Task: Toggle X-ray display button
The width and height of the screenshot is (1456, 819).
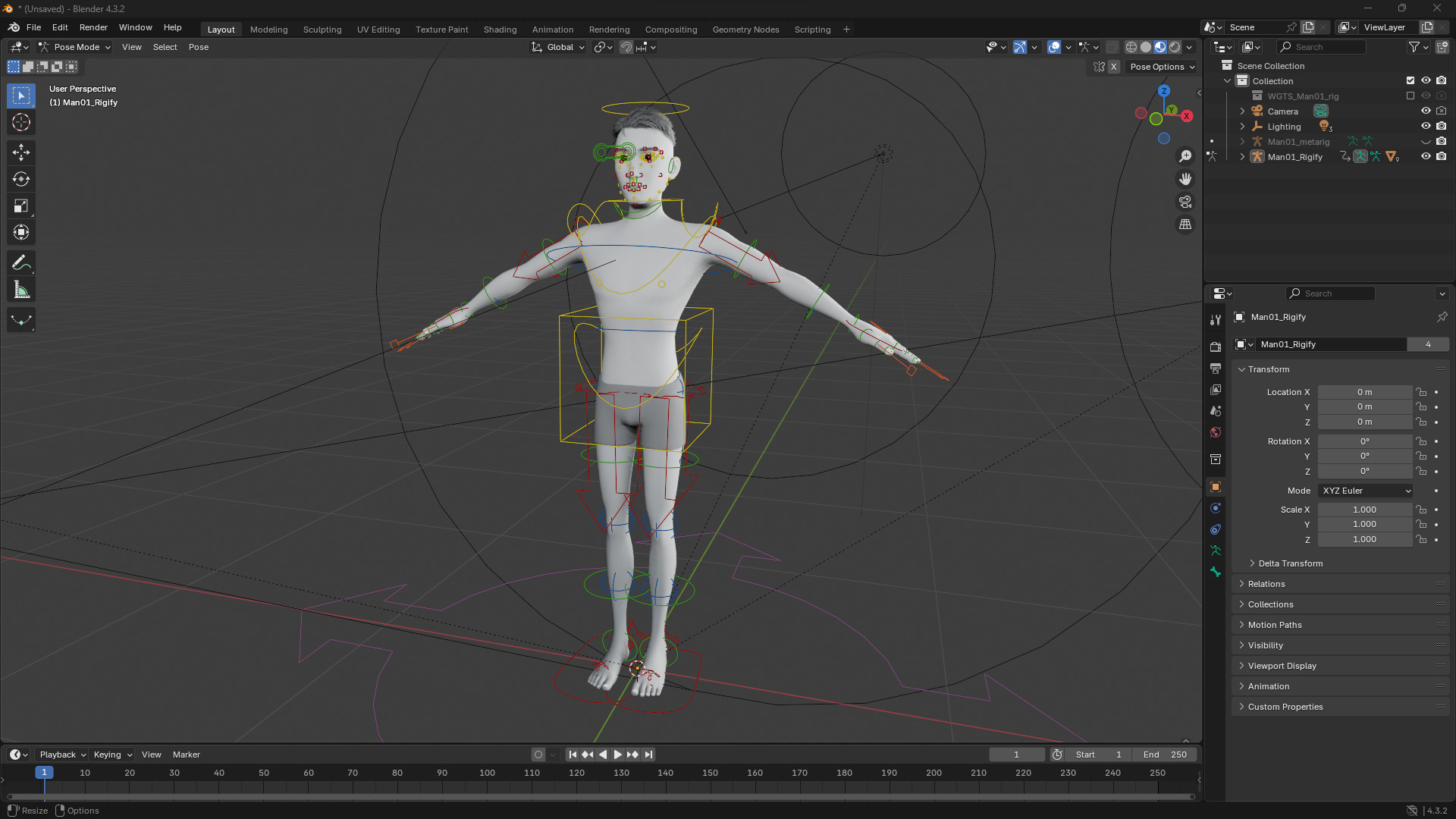Action: (x=1112, y=47)
